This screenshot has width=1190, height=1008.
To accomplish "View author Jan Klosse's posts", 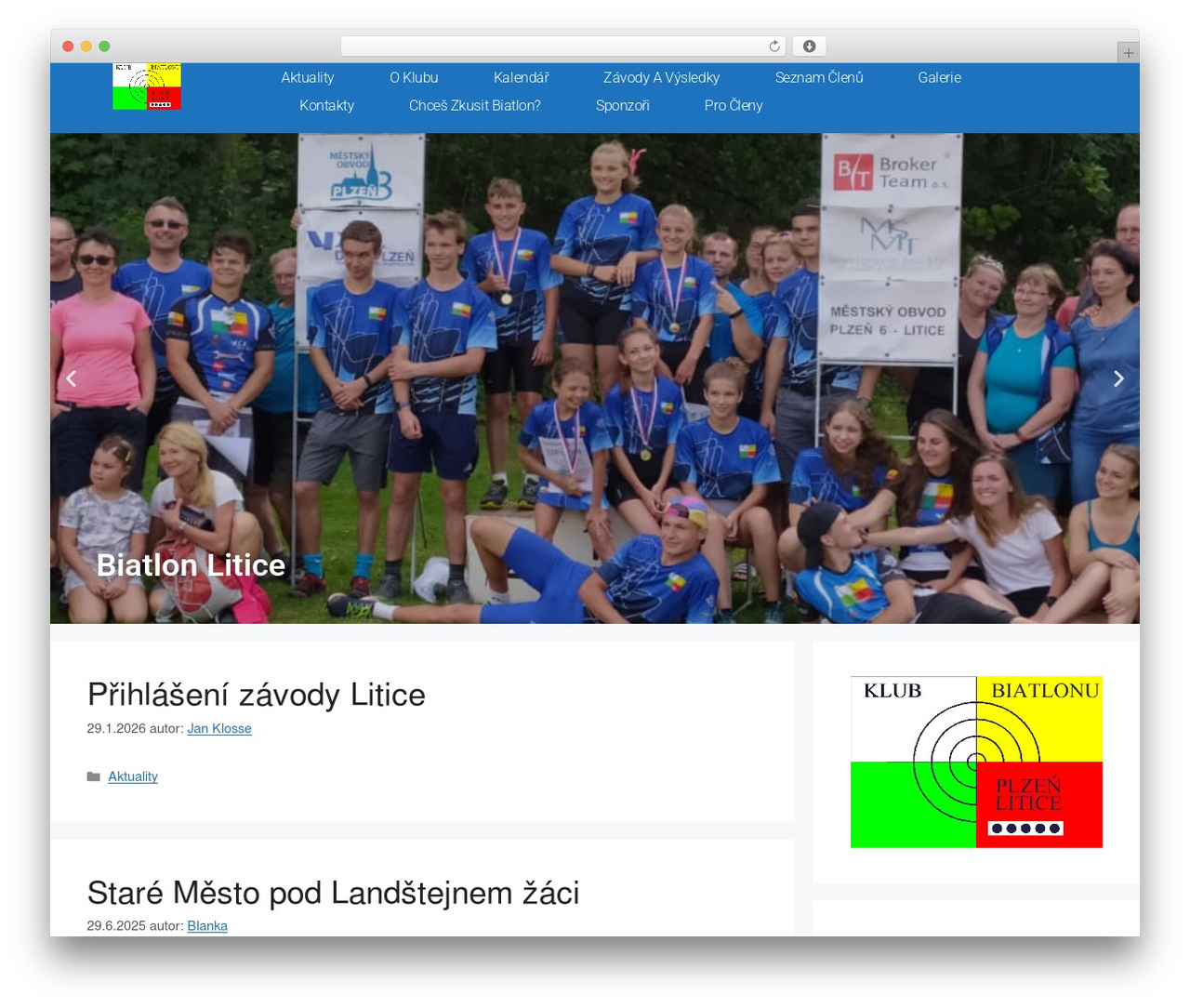I will tap(219, 728).
